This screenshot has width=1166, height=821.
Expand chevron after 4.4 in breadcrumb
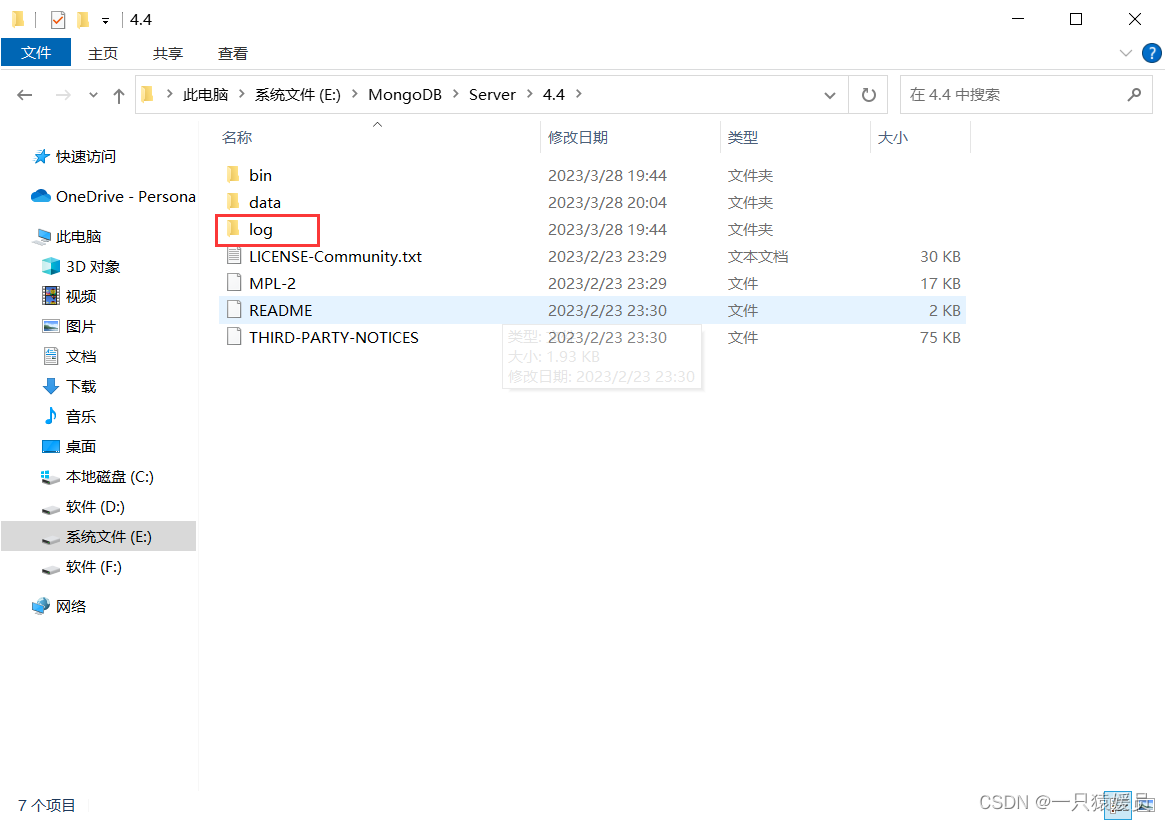pos(579,94)
